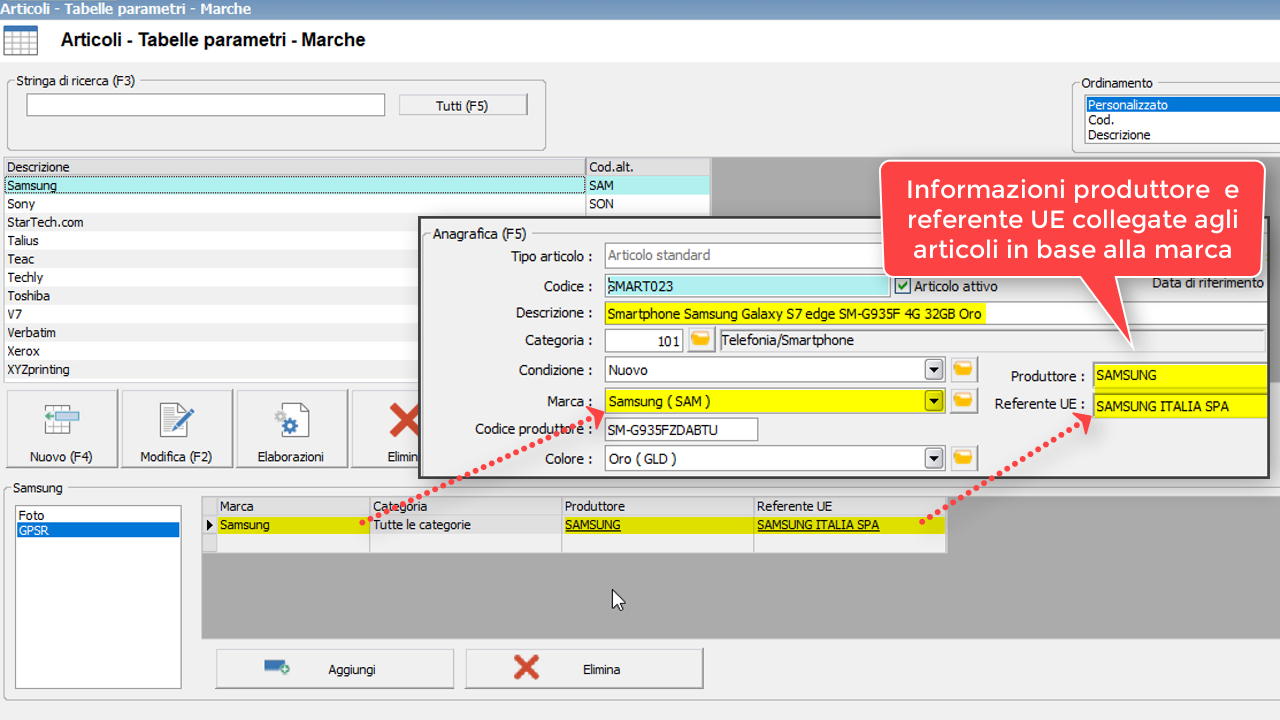Screen dimensions: 1280x720
Task: Click the Tutti (F5) button
Action: point(462,105)
